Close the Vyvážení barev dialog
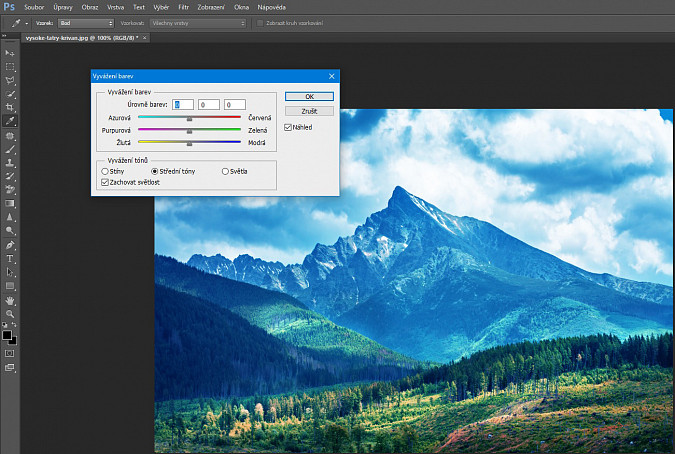Viewport: 675px width, 454px height. point(331,76)
